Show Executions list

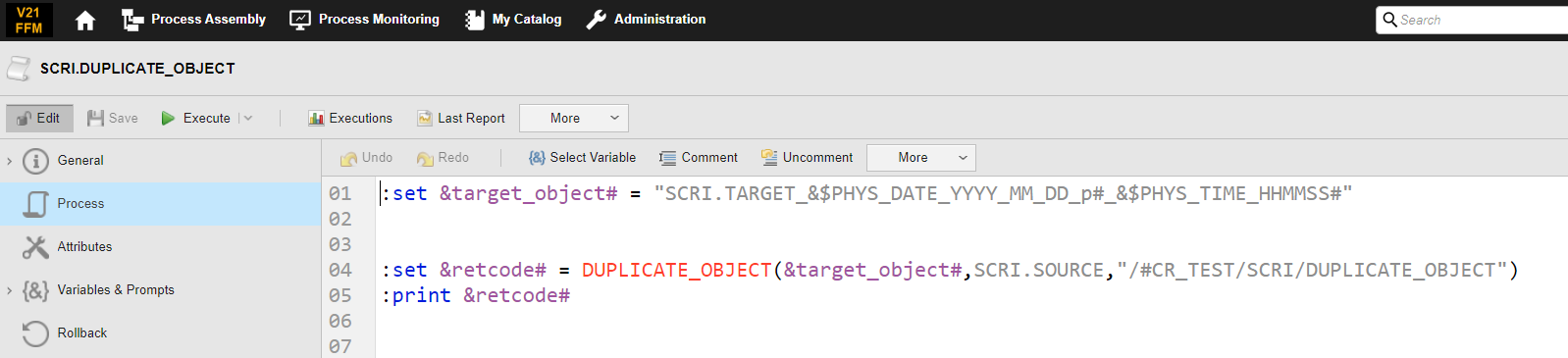click(x=350, y=118)
